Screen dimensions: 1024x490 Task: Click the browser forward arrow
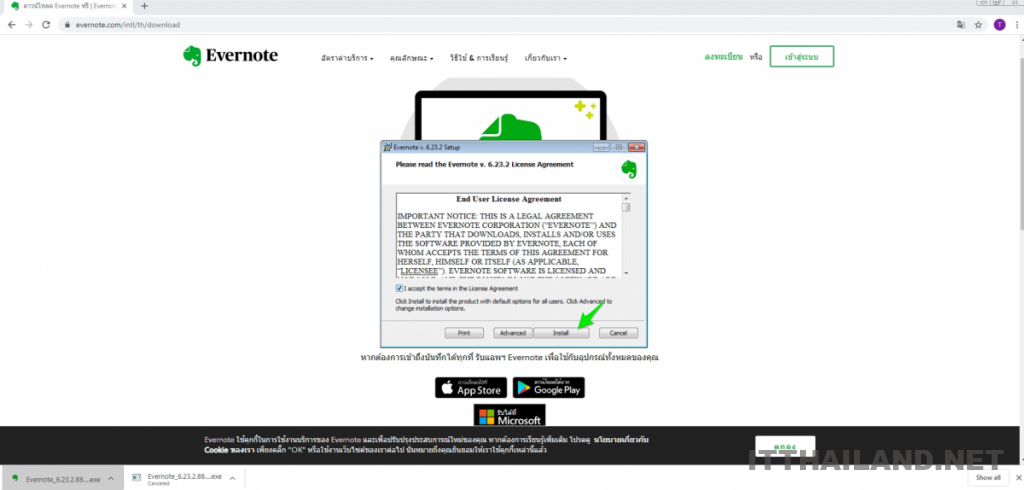coord(29,25)
